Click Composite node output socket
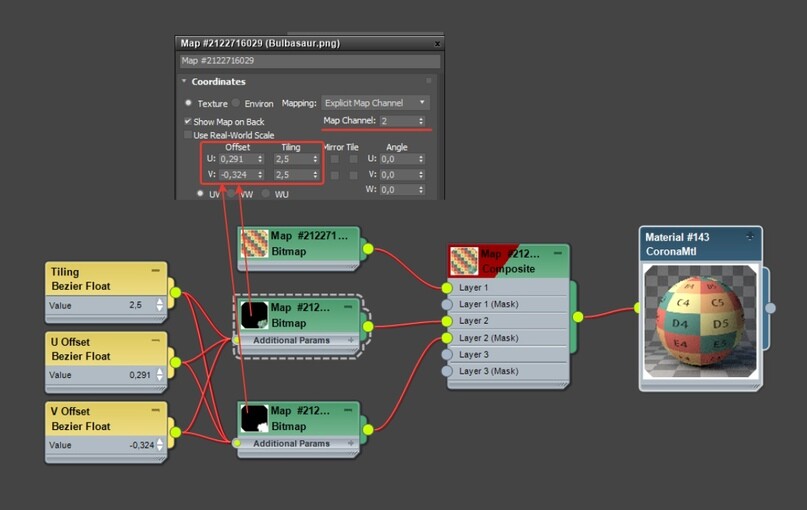Screen dimensions: 807x510 578,317
